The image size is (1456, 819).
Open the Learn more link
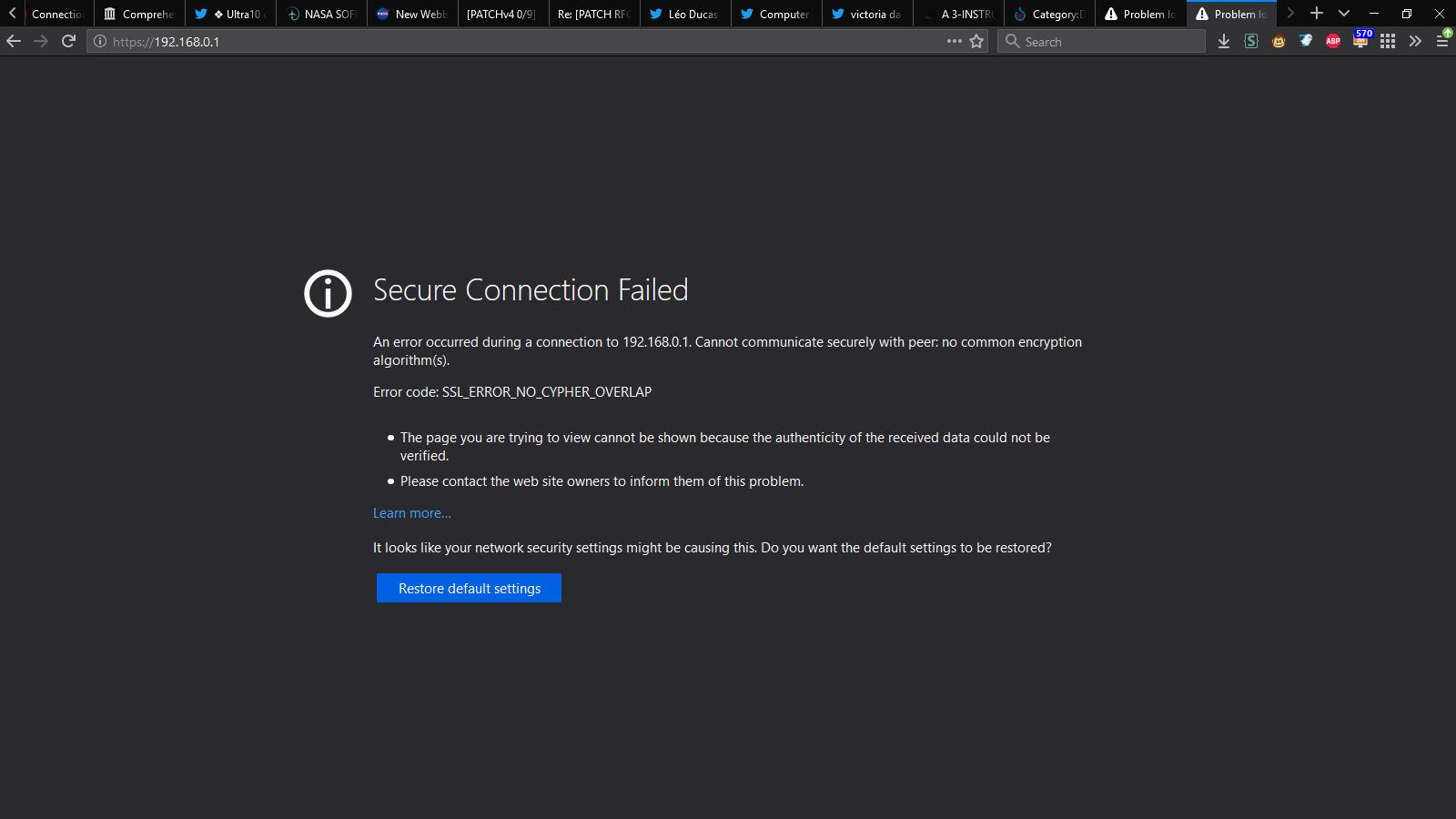click(411, 513)
